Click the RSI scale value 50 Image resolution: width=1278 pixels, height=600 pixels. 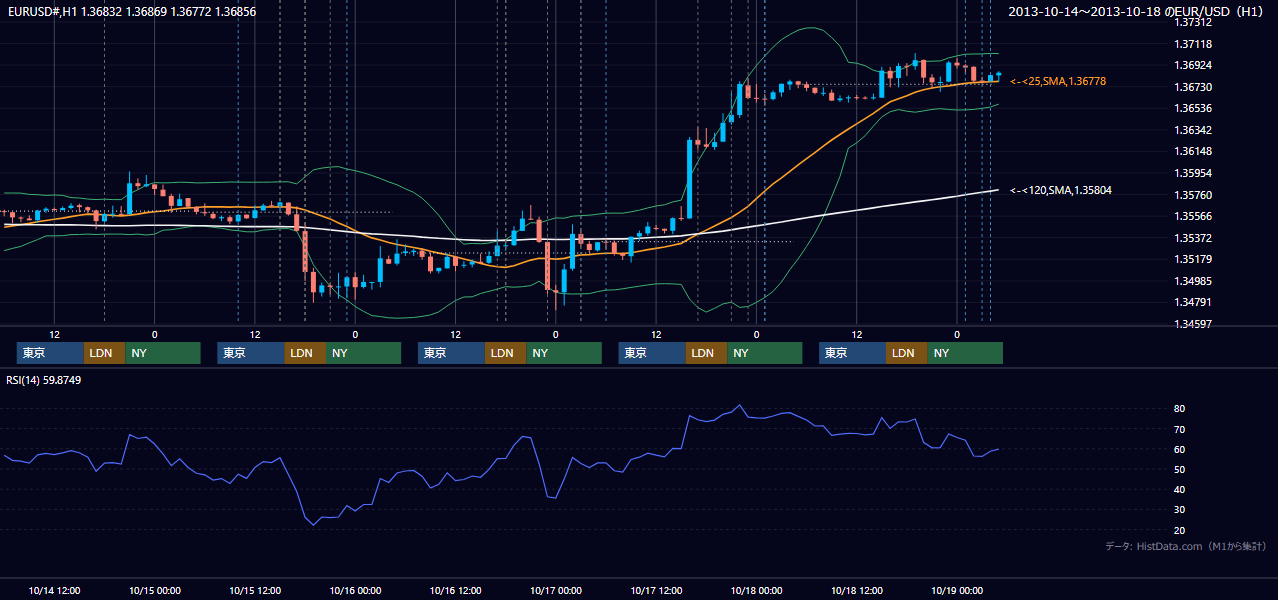click(x=1180, y=469)
